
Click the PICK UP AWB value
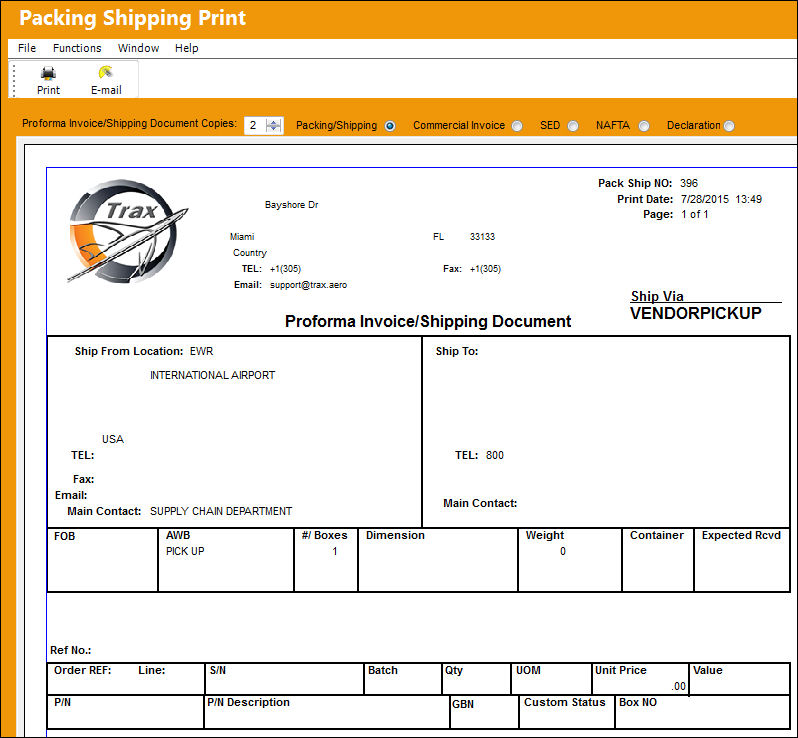185,551
